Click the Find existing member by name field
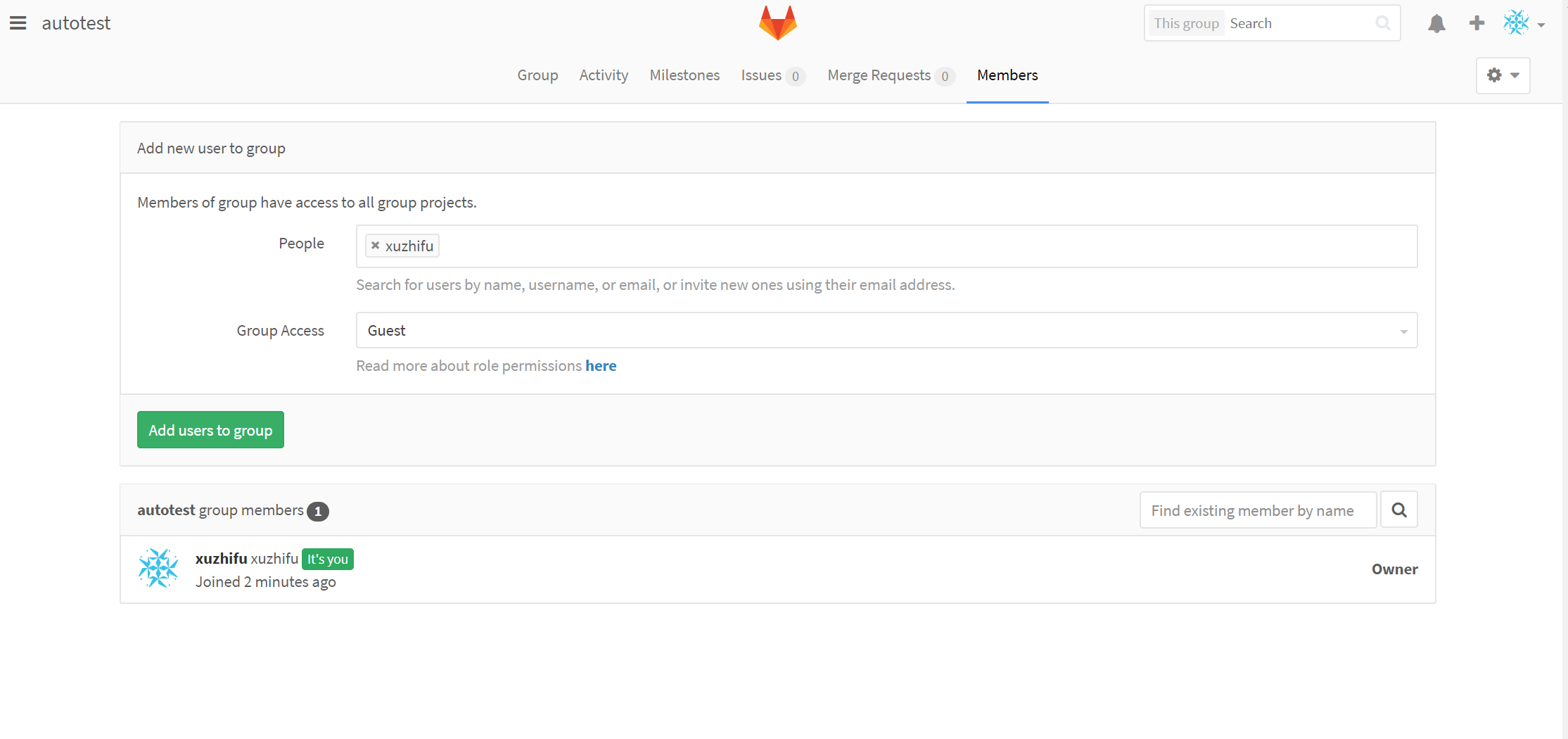Screen dimensions: 1568x739 (1257, 510)
